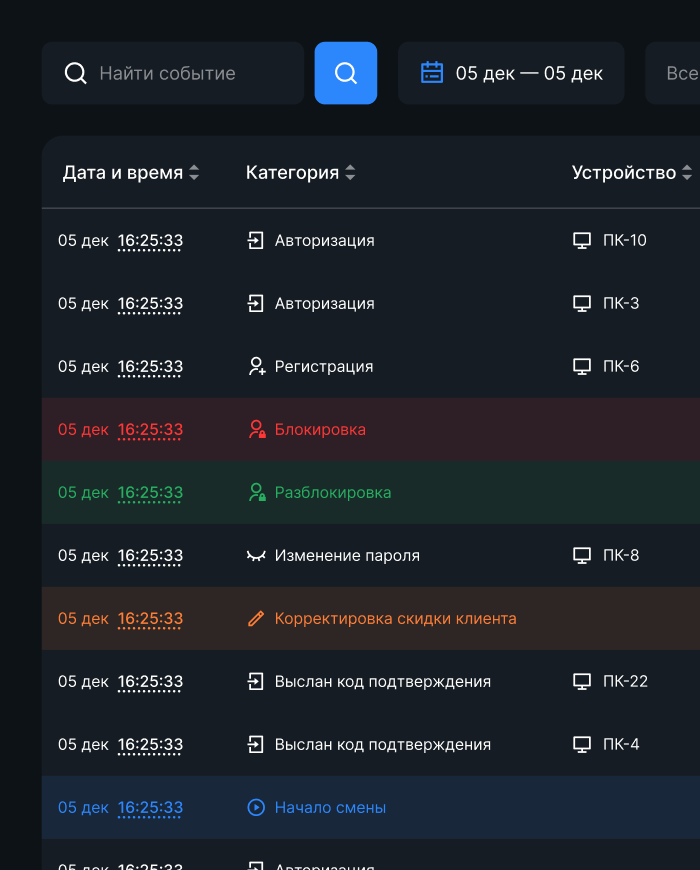Click the underlined time in the Блокировка row
Viewport: 700px width, 870px height.
click(150, 430)
